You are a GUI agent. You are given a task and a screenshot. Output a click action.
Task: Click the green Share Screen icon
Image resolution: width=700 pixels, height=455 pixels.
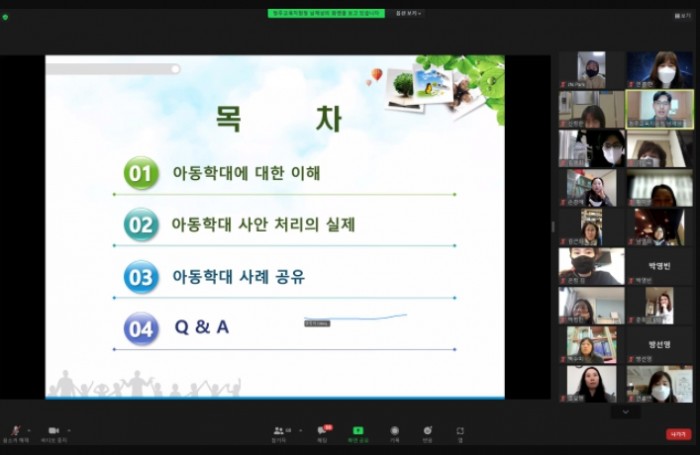[357, 431]
